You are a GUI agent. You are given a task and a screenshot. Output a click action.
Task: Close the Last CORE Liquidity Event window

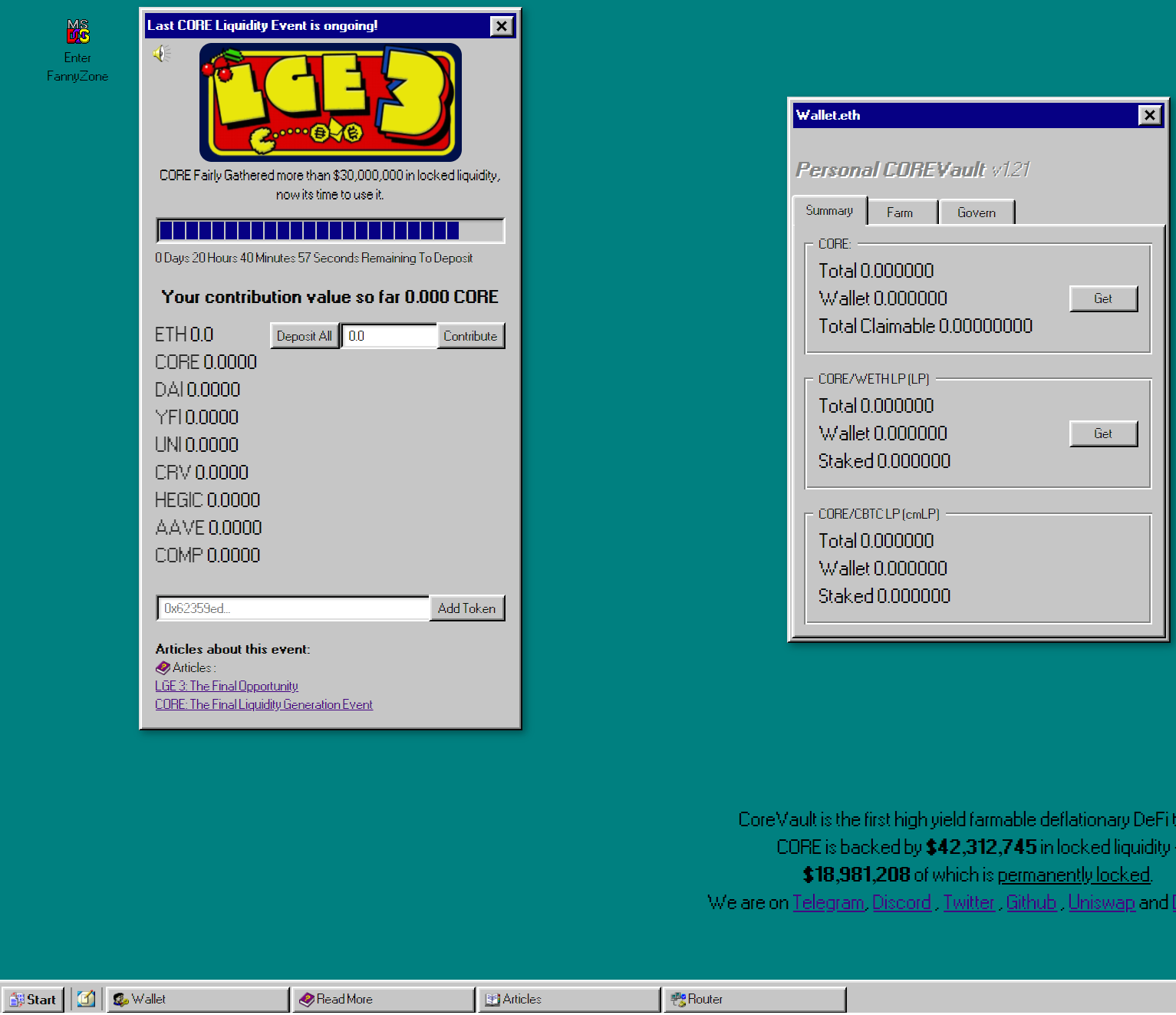tap(502, 26)
